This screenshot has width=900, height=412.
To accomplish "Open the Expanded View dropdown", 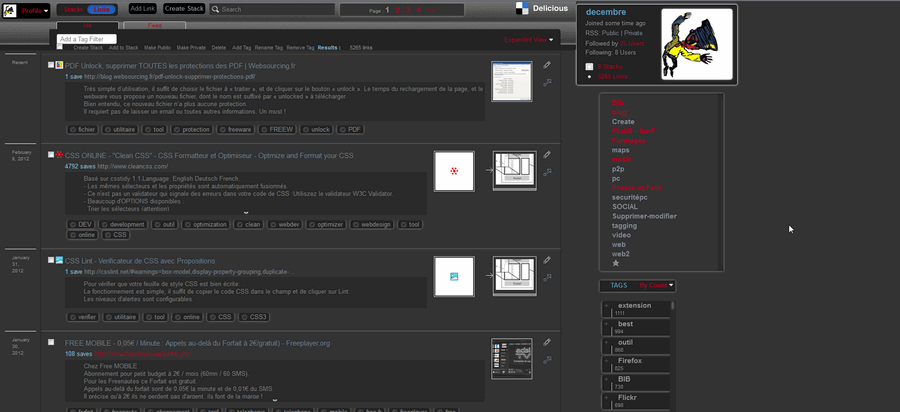I will click(529, 40).
